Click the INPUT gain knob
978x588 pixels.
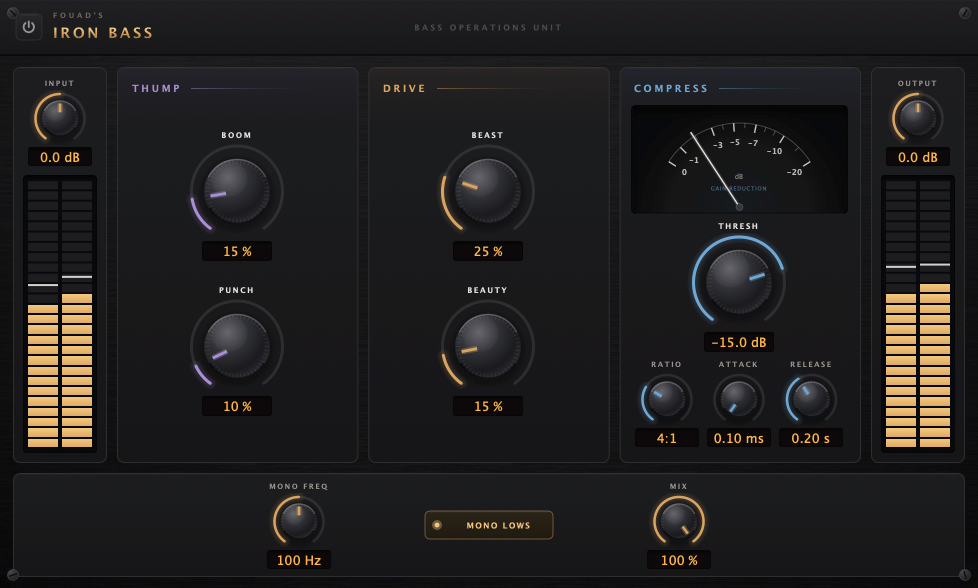coord(60,117)
